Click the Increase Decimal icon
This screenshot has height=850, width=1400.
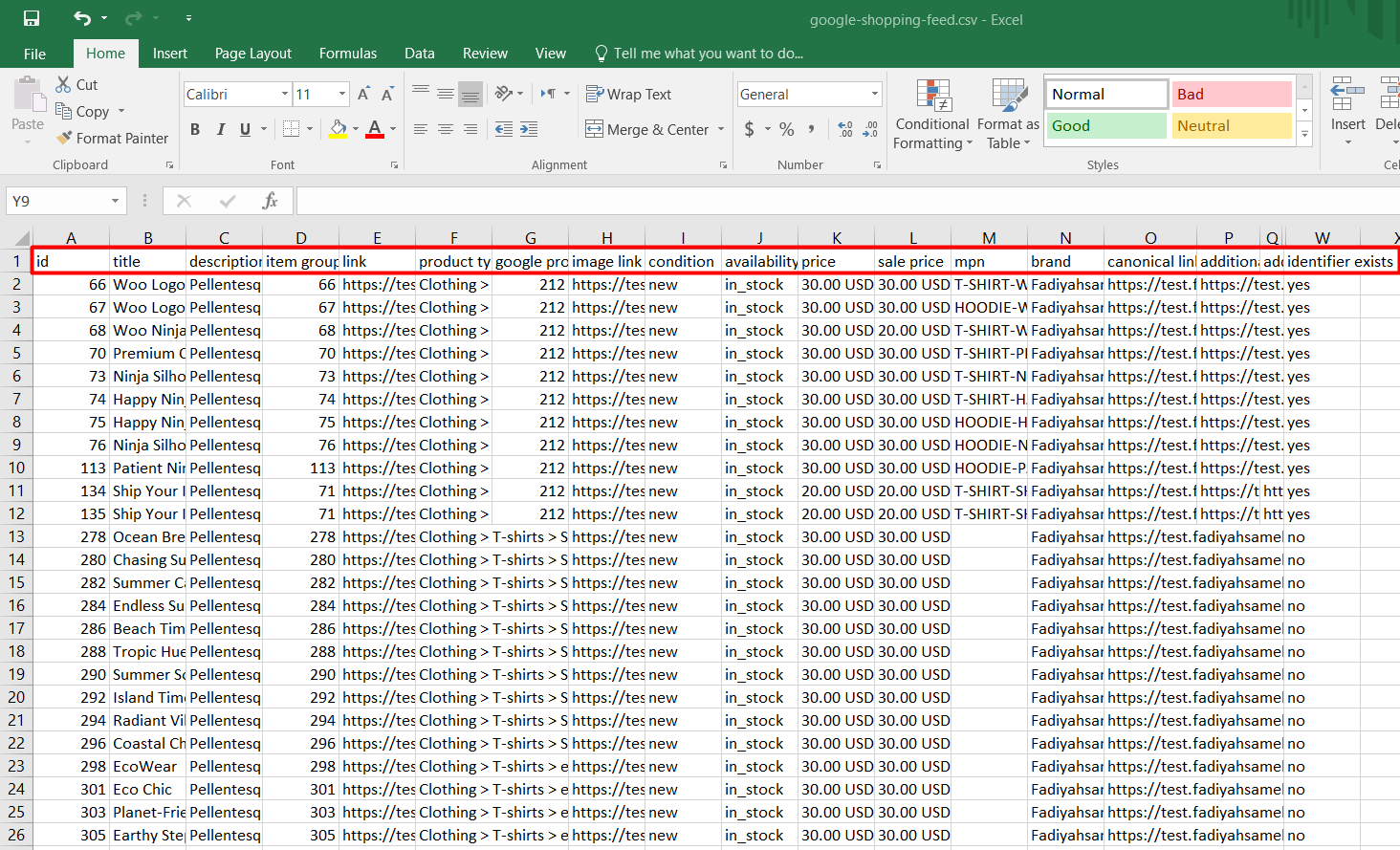(x=845, y=129)
